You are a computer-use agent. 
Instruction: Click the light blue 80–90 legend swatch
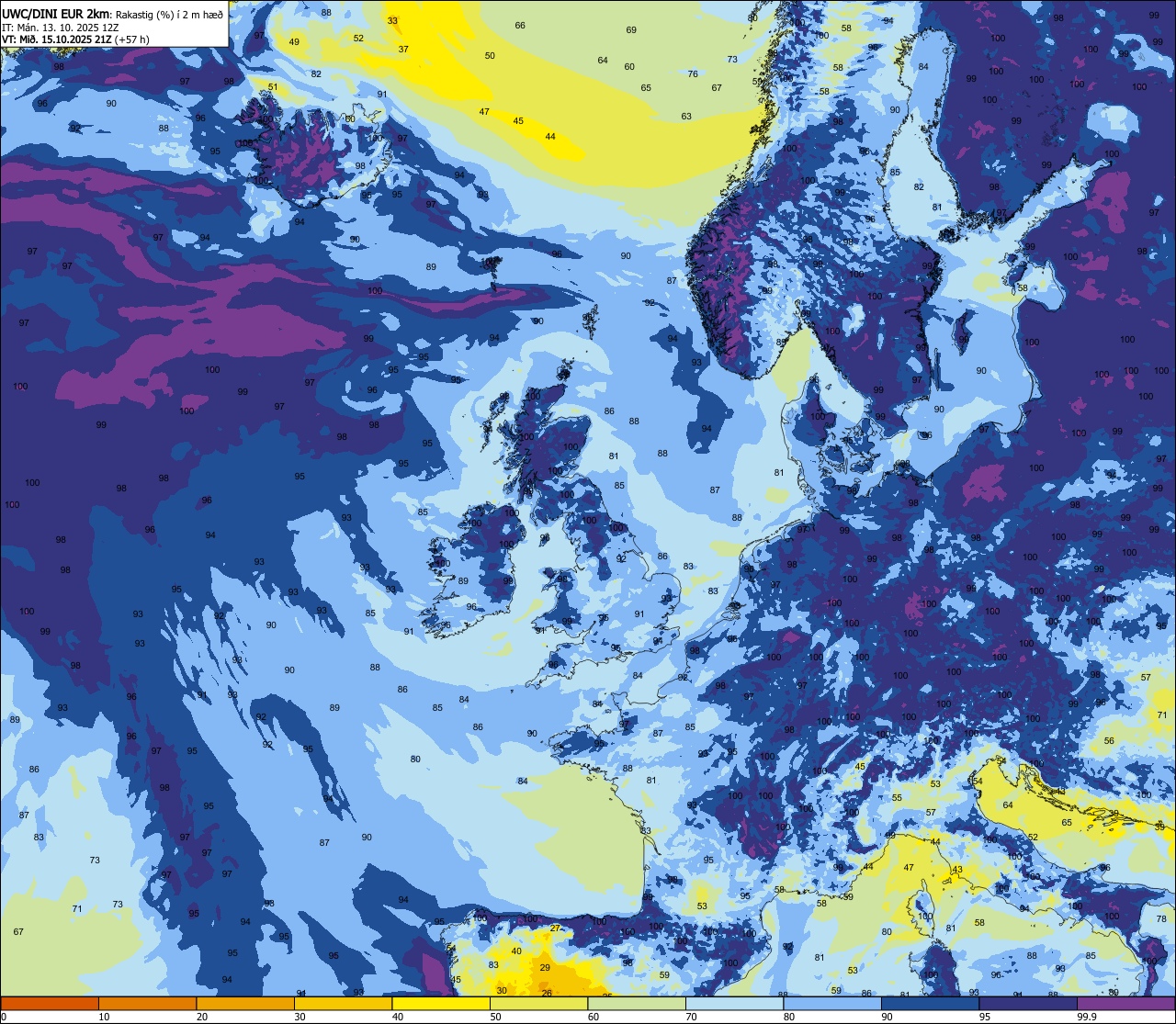coord(832,1003)
